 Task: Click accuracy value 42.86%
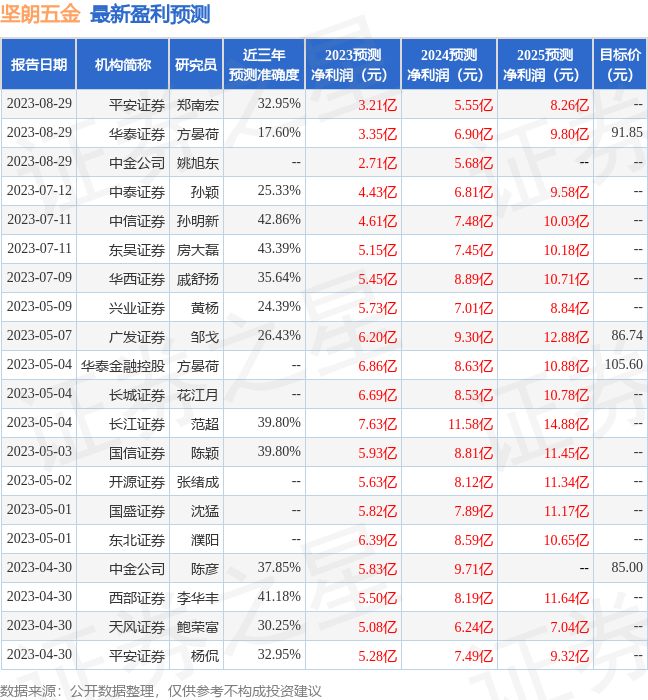279,220
